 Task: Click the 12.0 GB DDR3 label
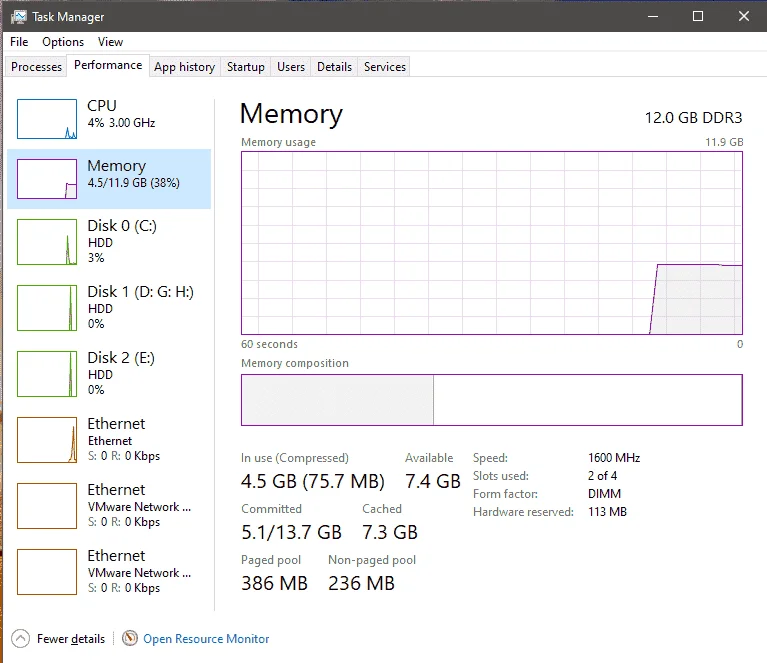point(693,118)
